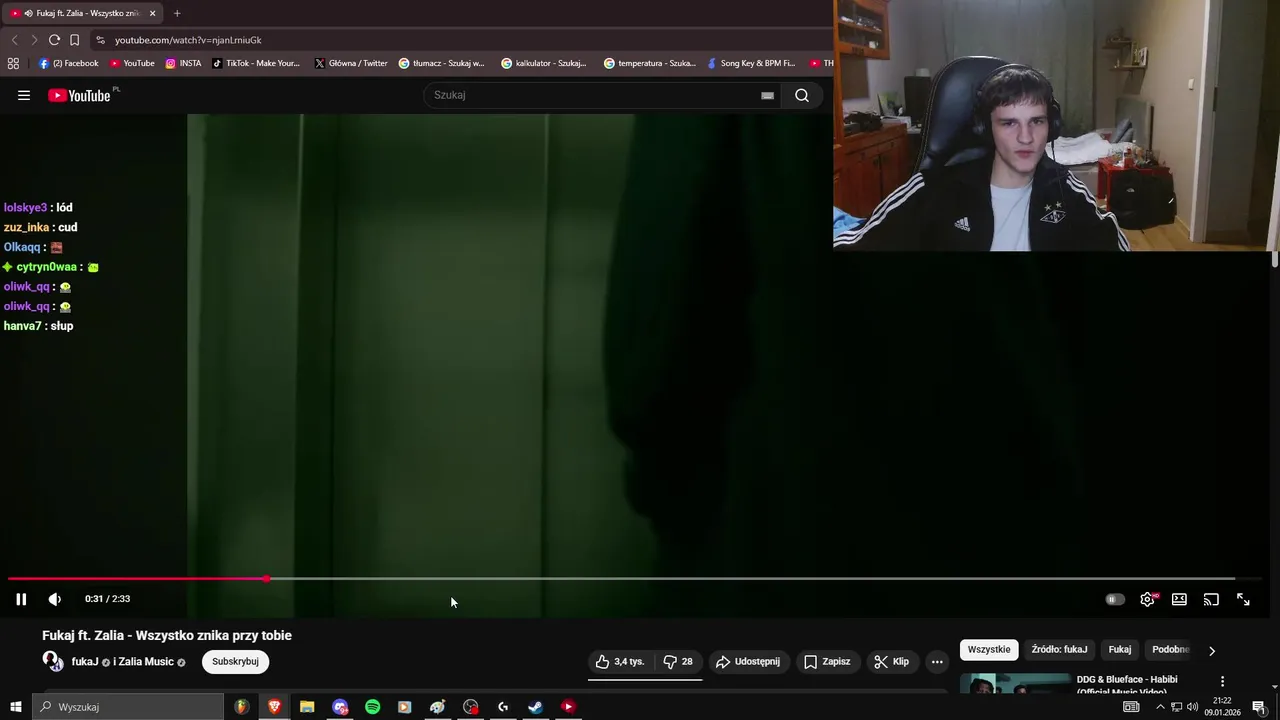This screenshot has height=720, width=1280.
Task: Open the tłumacz bookmark
Action: pos(441,63)
